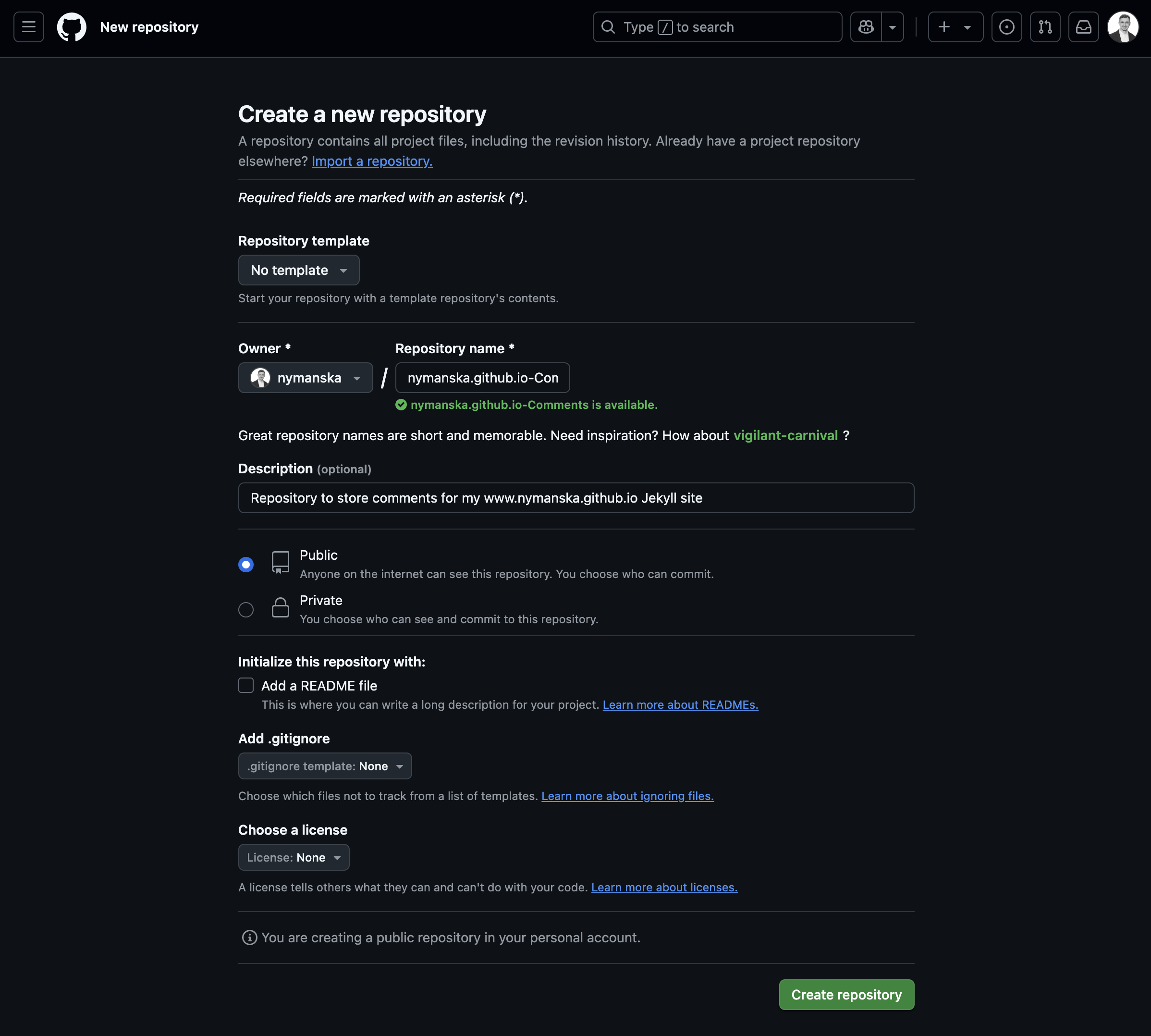Viewport: 1151px width, 1036px height.
Task: Click the user profile avatar
Action: [1123, 27]
